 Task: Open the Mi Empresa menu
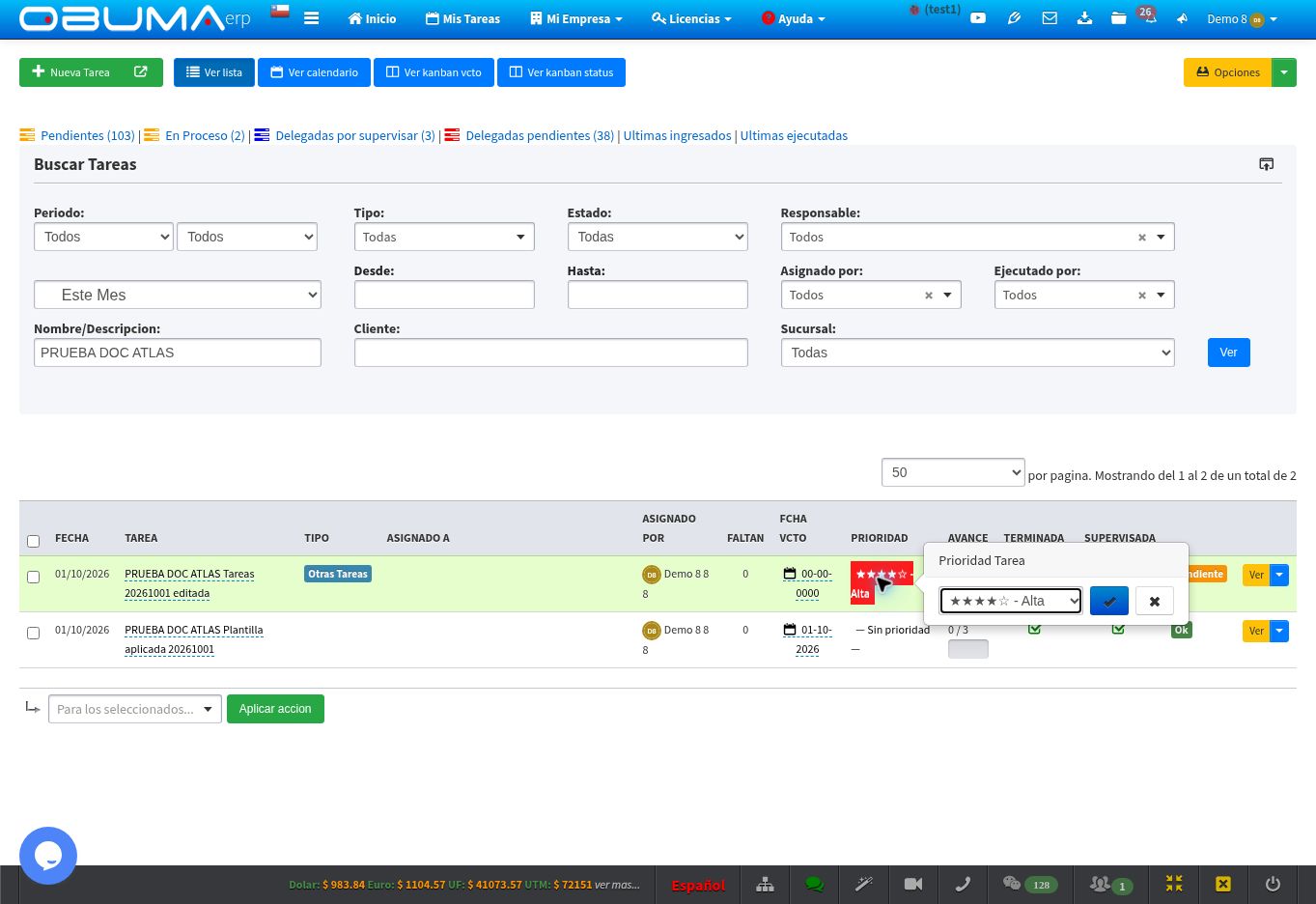pos(575,18)
